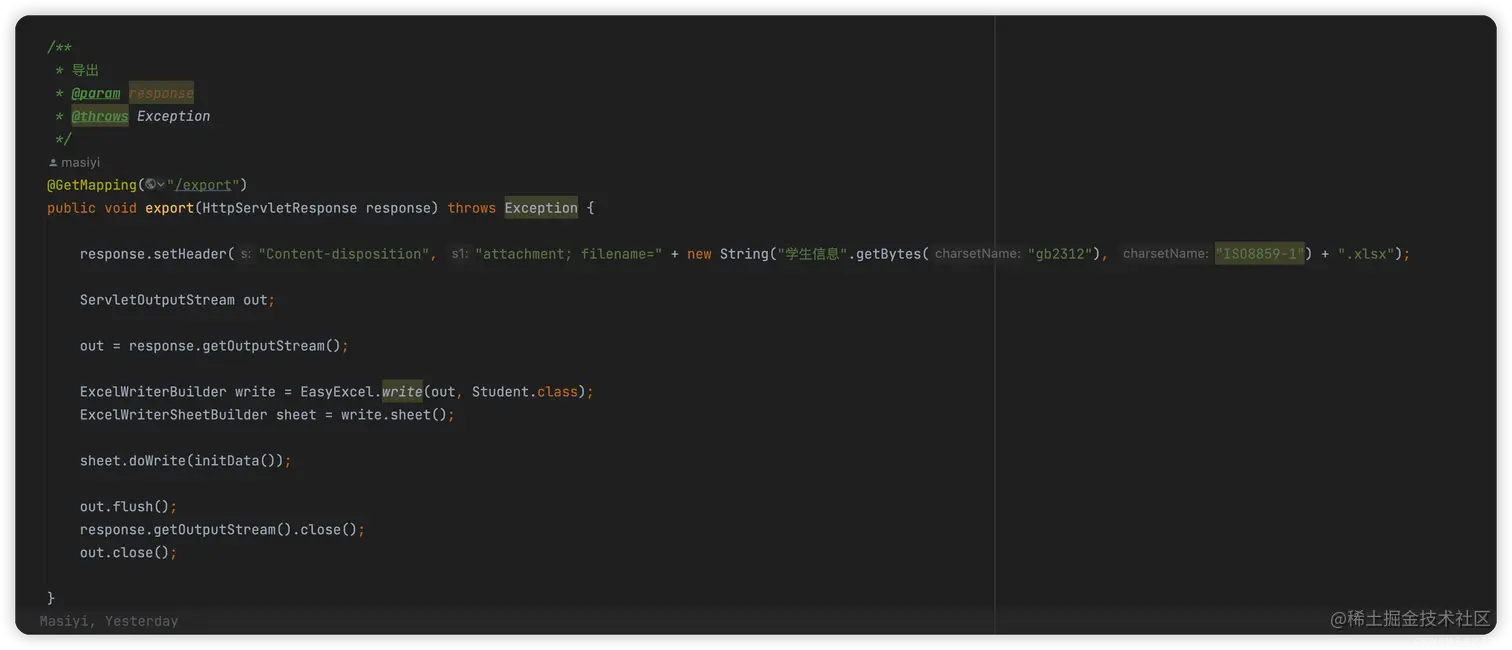This screenshot has height=650, width=1512.
Task: Click the @throws Javadoc tag
Action: tap(100, 116)
